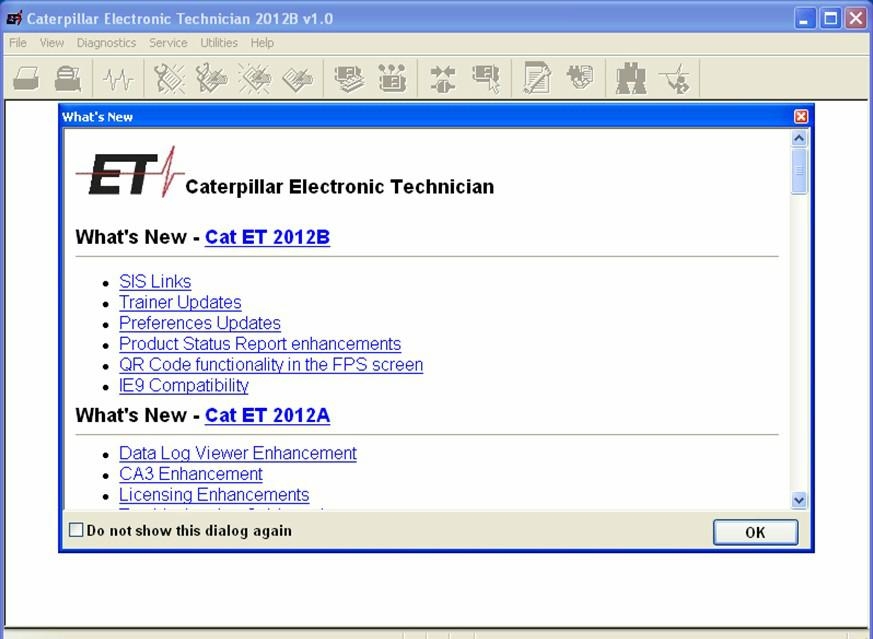The width and height of the screenshot is (873, 639).
Task: Click the Cat ET title bar app icon
Action: pos(14,18)
